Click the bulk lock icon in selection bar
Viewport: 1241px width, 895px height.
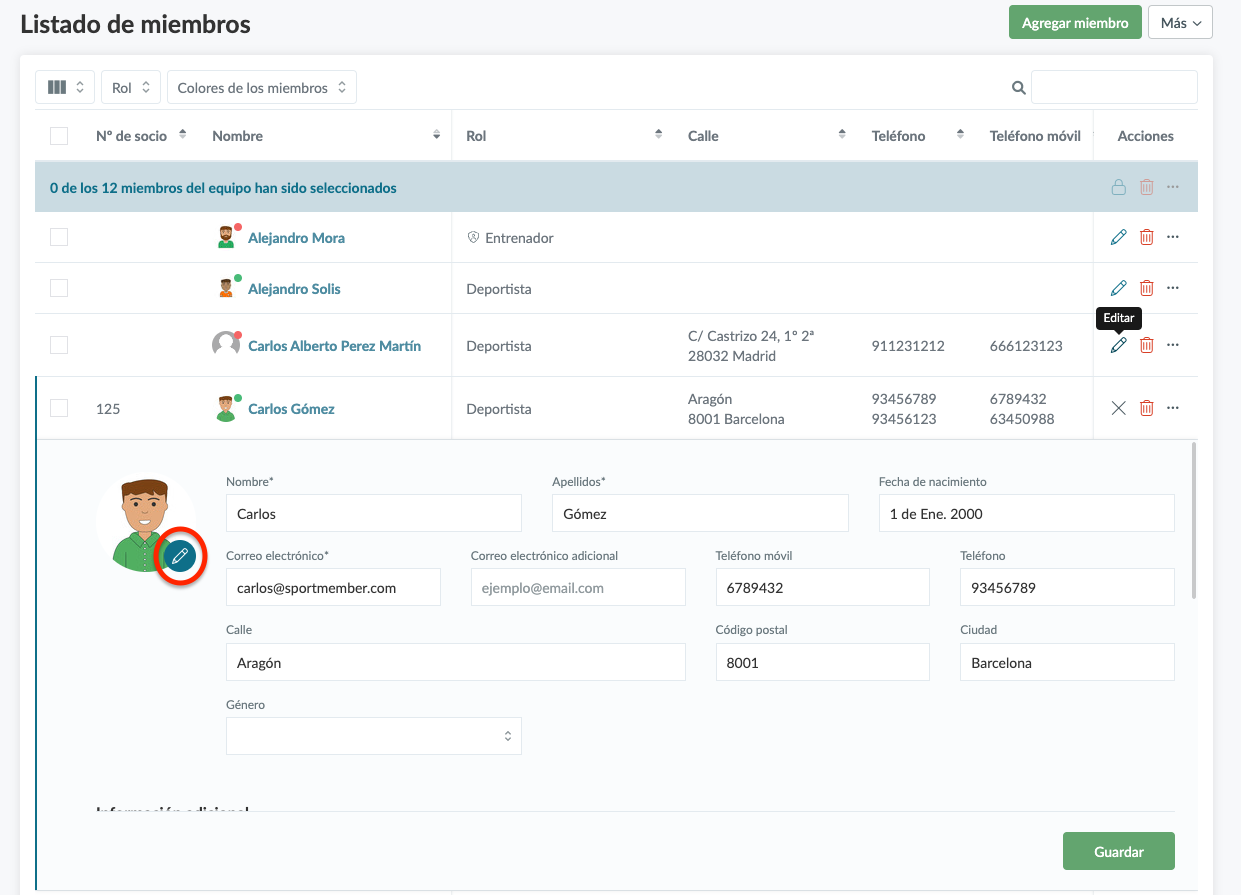1118,187
